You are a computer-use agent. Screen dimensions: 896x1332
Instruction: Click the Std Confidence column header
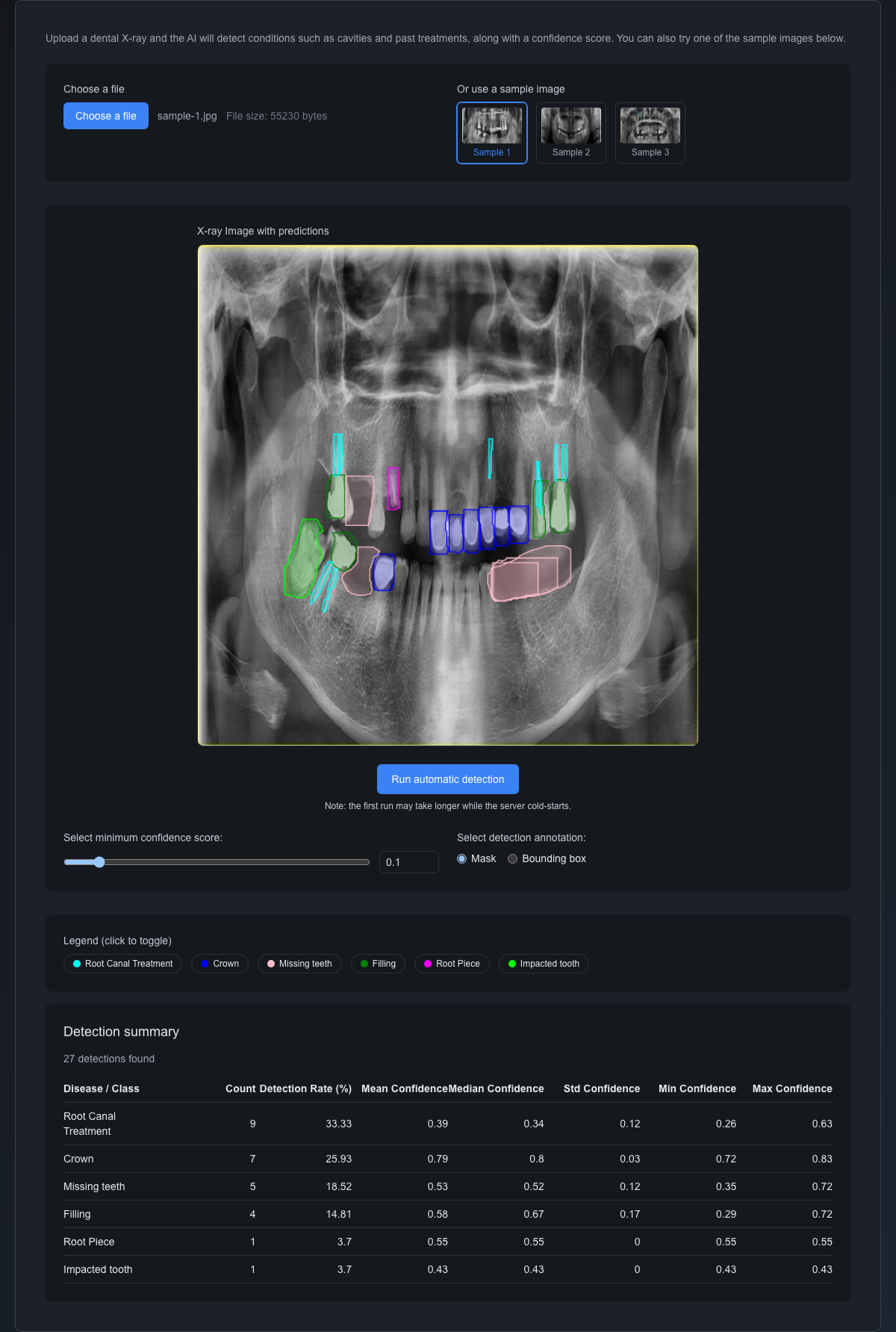[602, 1088]
